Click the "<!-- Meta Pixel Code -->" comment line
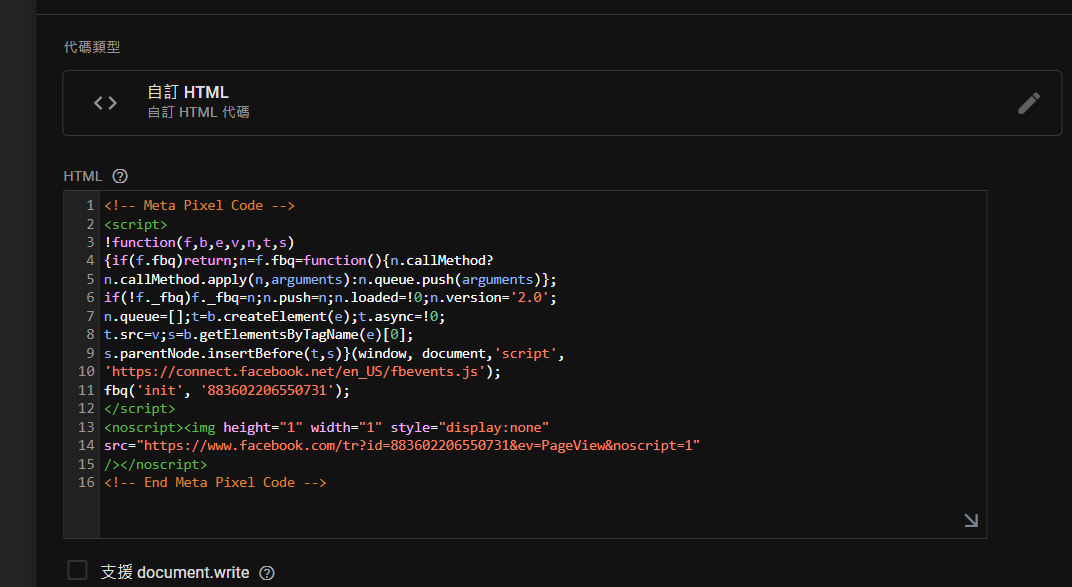The image size is (1072, 587). point(199,206)
